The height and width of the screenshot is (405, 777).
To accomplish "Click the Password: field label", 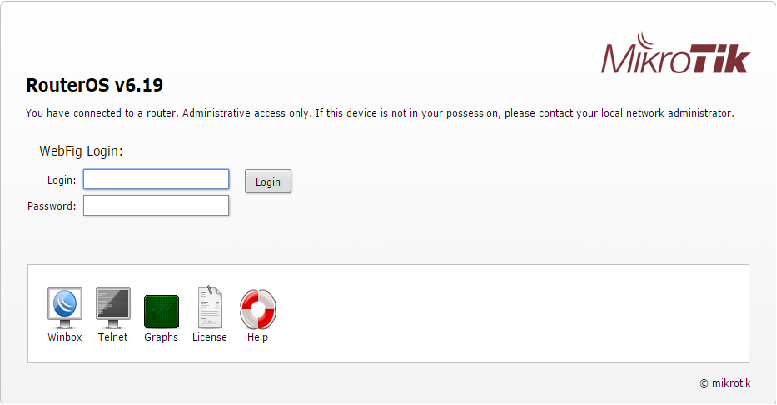I will (52, 206).
